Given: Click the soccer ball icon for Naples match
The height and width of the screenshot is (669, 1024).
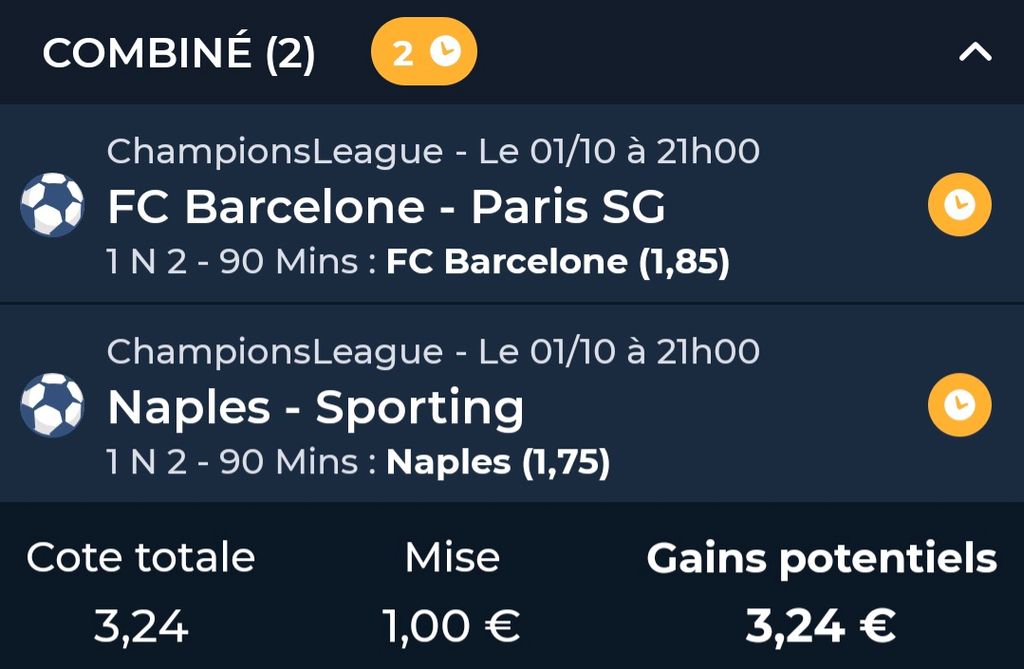Looking at the screenshot, I should pos(52,406).
